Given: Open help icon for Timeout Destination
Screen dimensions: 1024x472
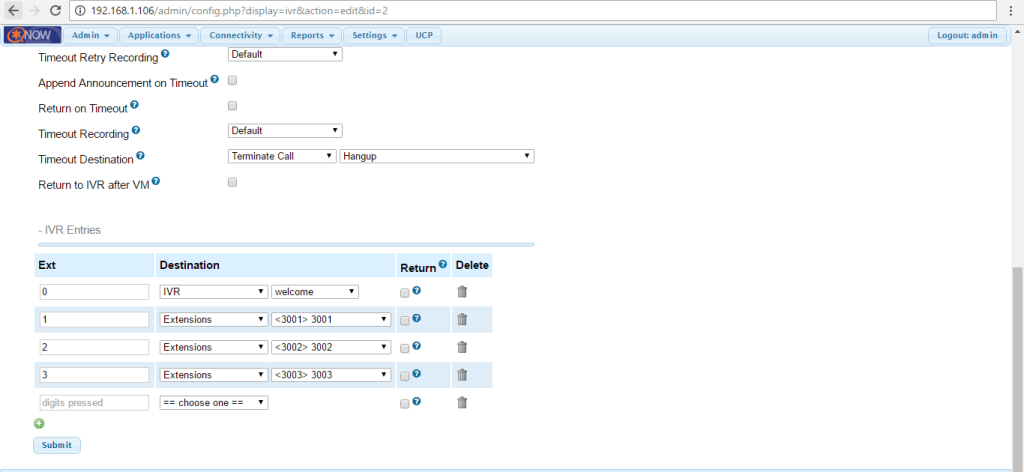Looking at the screenshot, I should pyautogui.click(x=140, y=156).
